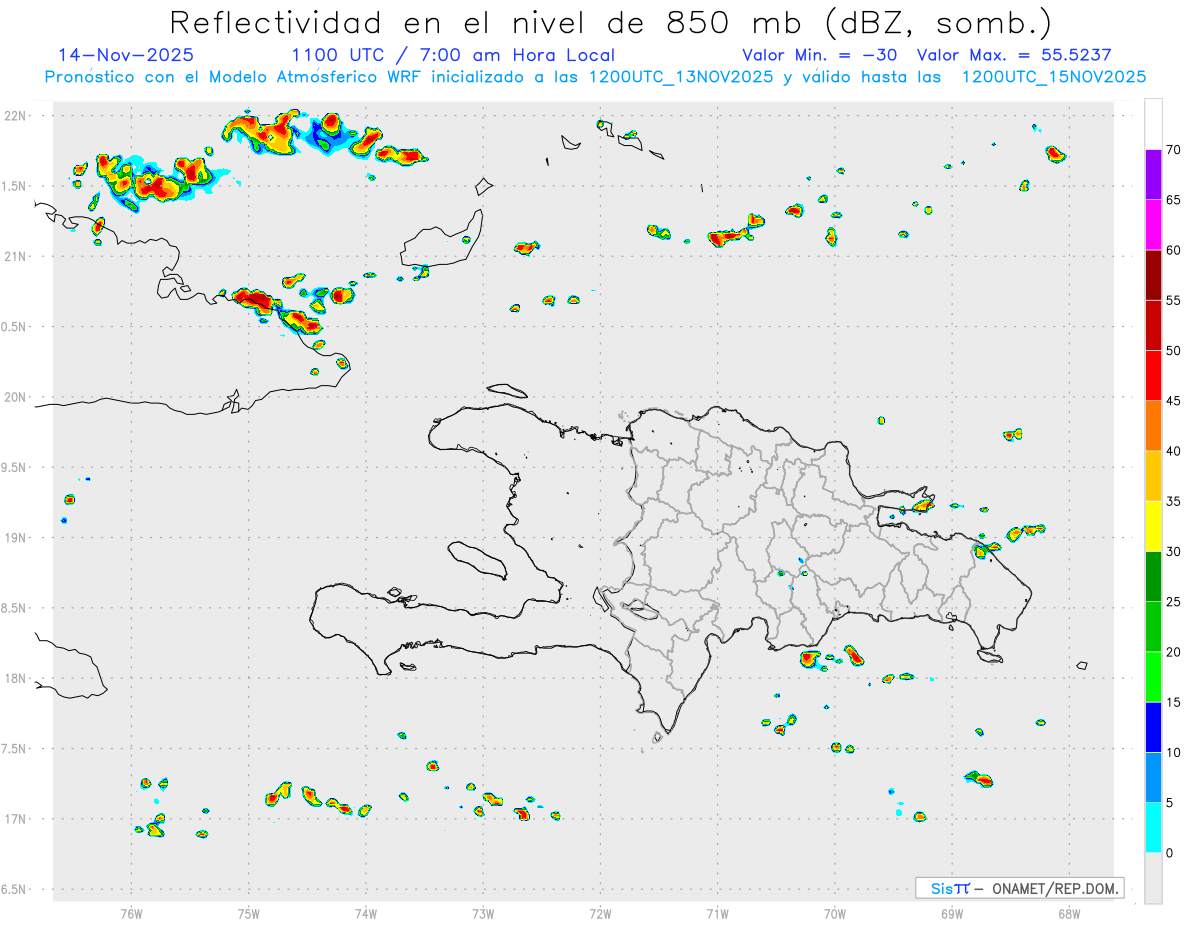This screenshot has height=927, width=1200.
Task: Click the '18N' latitude label
Action: (x=16, y=678)
